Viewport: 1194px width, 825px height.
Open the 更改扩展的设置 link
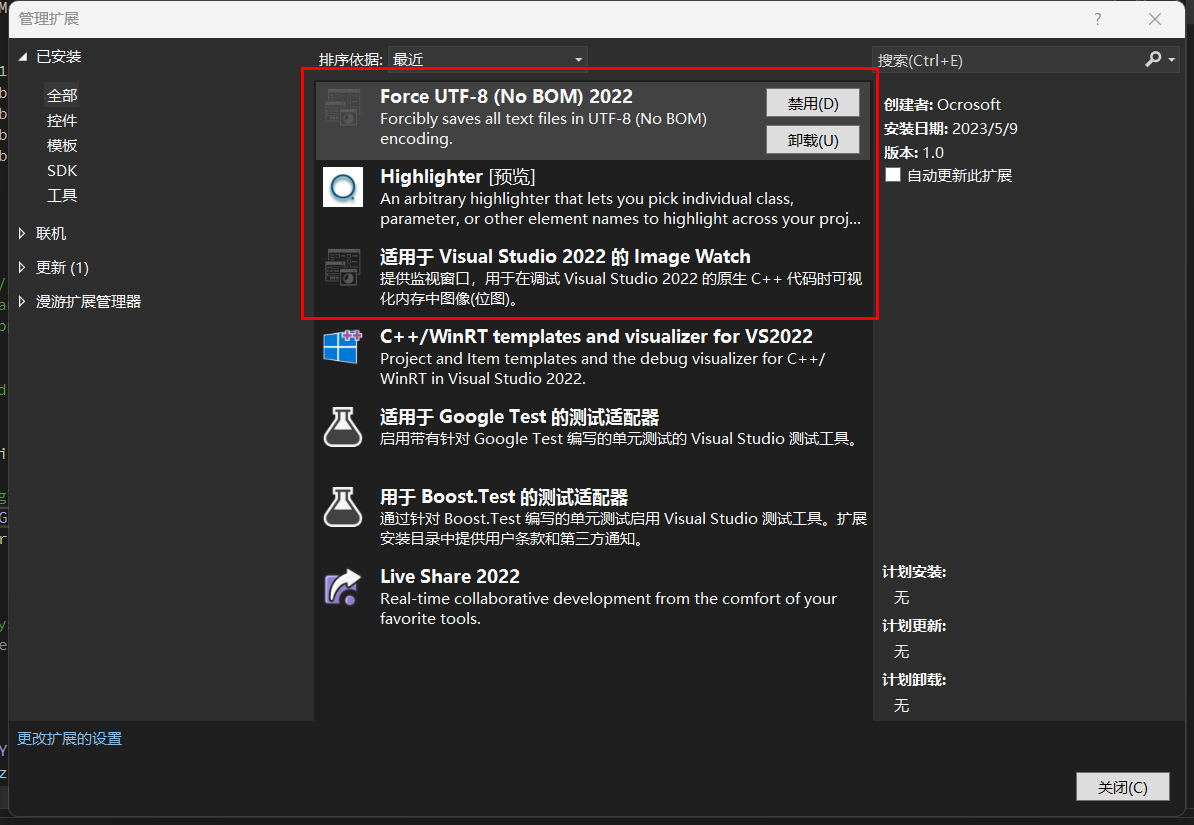click(69, 738)
